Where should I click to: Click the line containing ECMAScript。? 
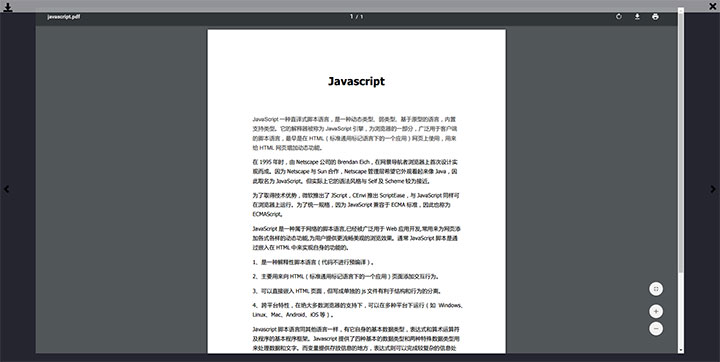tap(267, 214)
